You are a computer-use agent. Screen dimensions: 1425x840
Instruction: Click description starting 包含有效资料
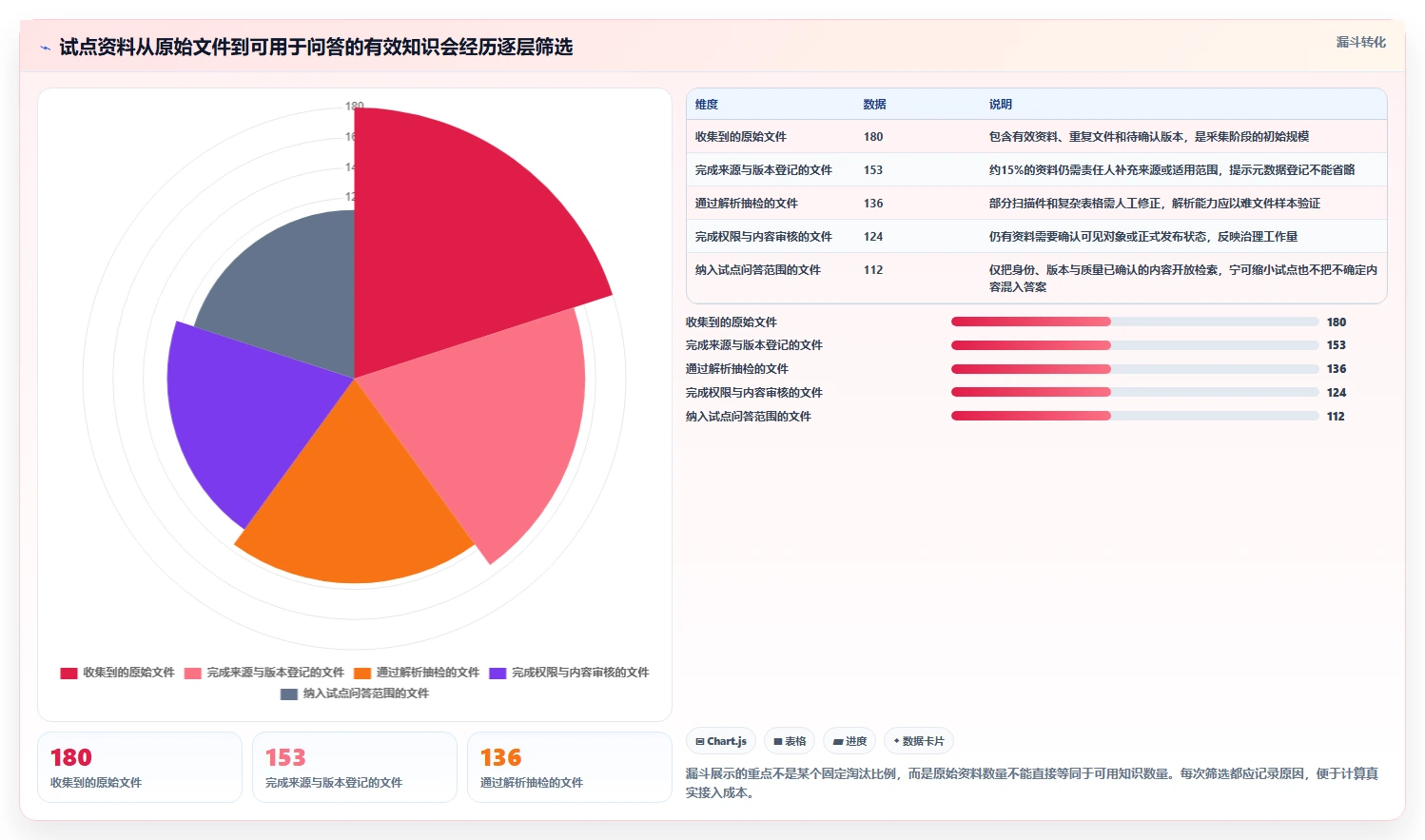(x=1149, y=137)
